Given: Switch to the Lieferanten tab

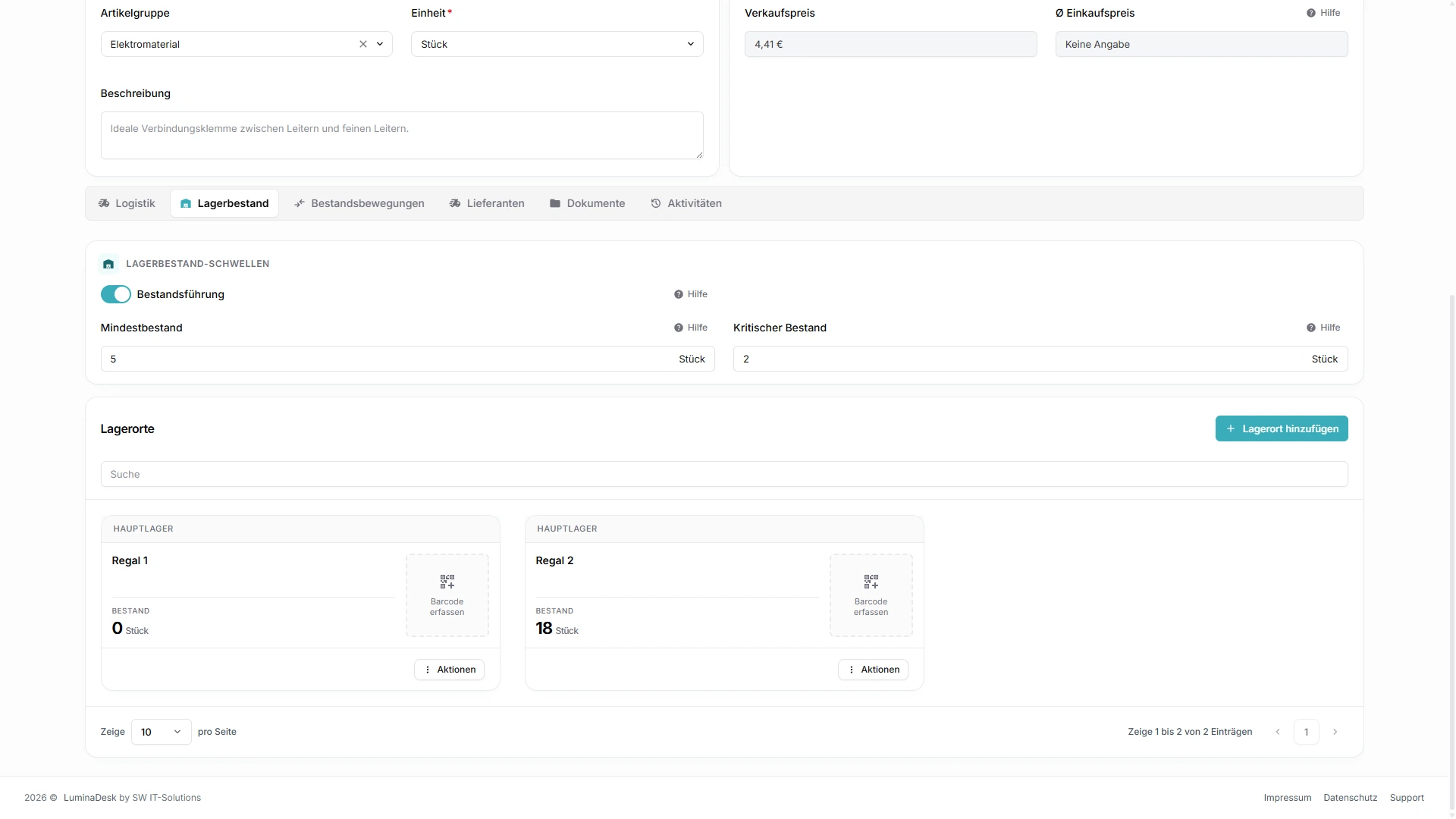Looking at the screenshot, I should pos(487,203).
